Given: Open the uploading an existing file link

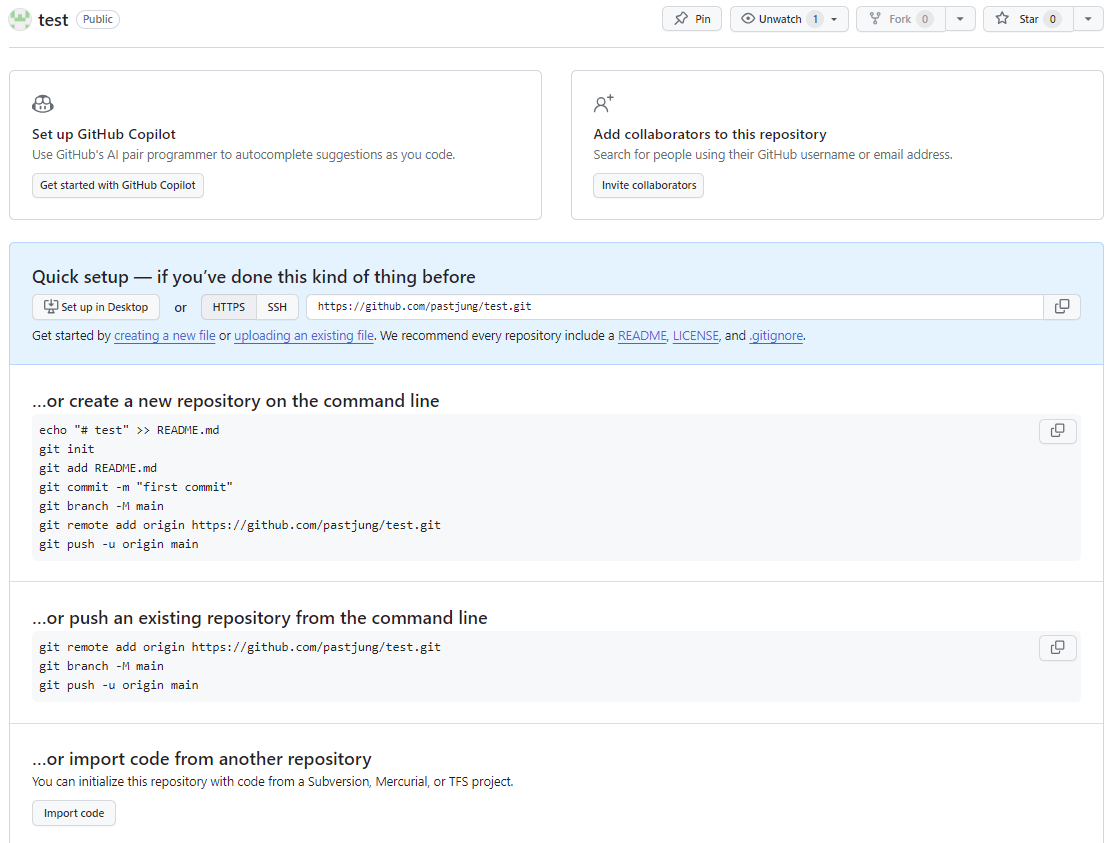Looking at the screenshot, I should pyautogui.click(x=304, y=335).
